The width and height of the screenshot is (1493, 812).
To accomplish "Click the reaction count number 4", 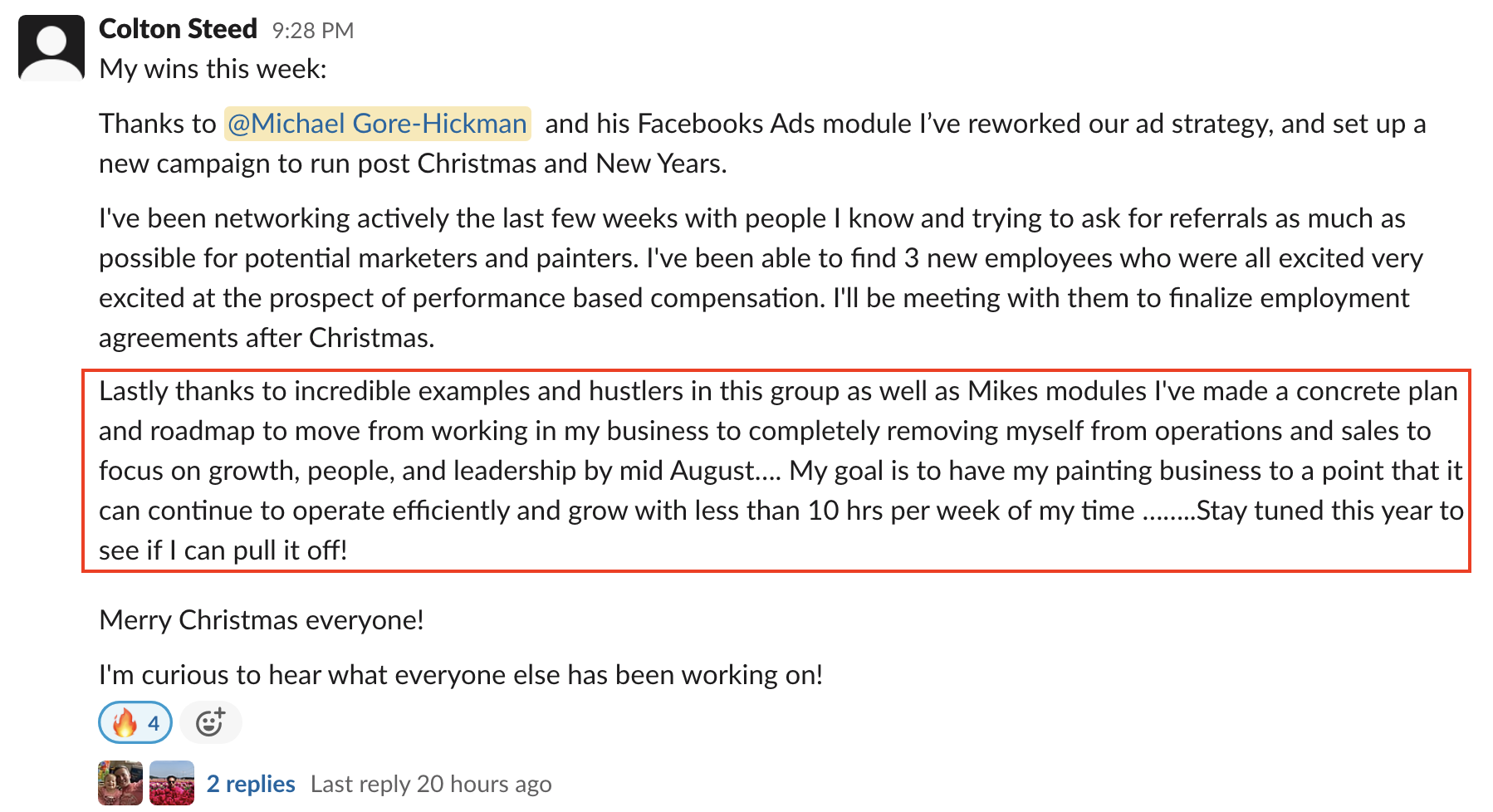I will point(154,723).
